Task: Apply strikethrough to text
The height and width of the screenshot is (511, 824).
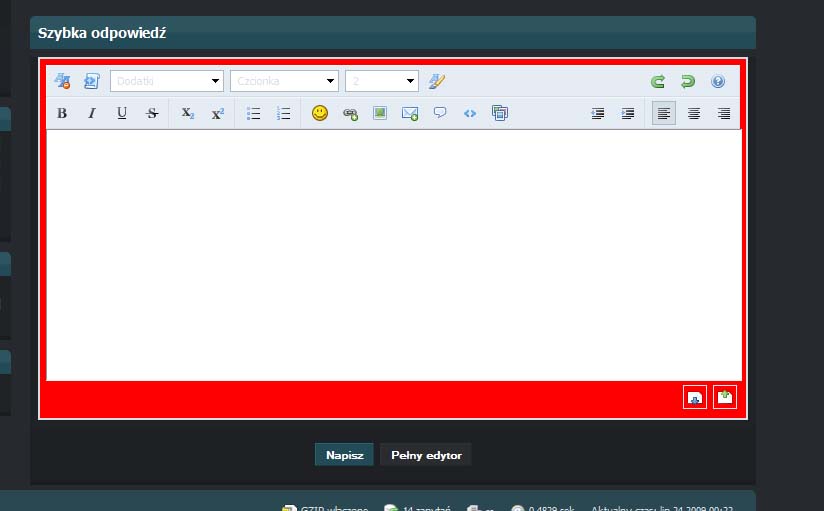Action: pos(152,114)
